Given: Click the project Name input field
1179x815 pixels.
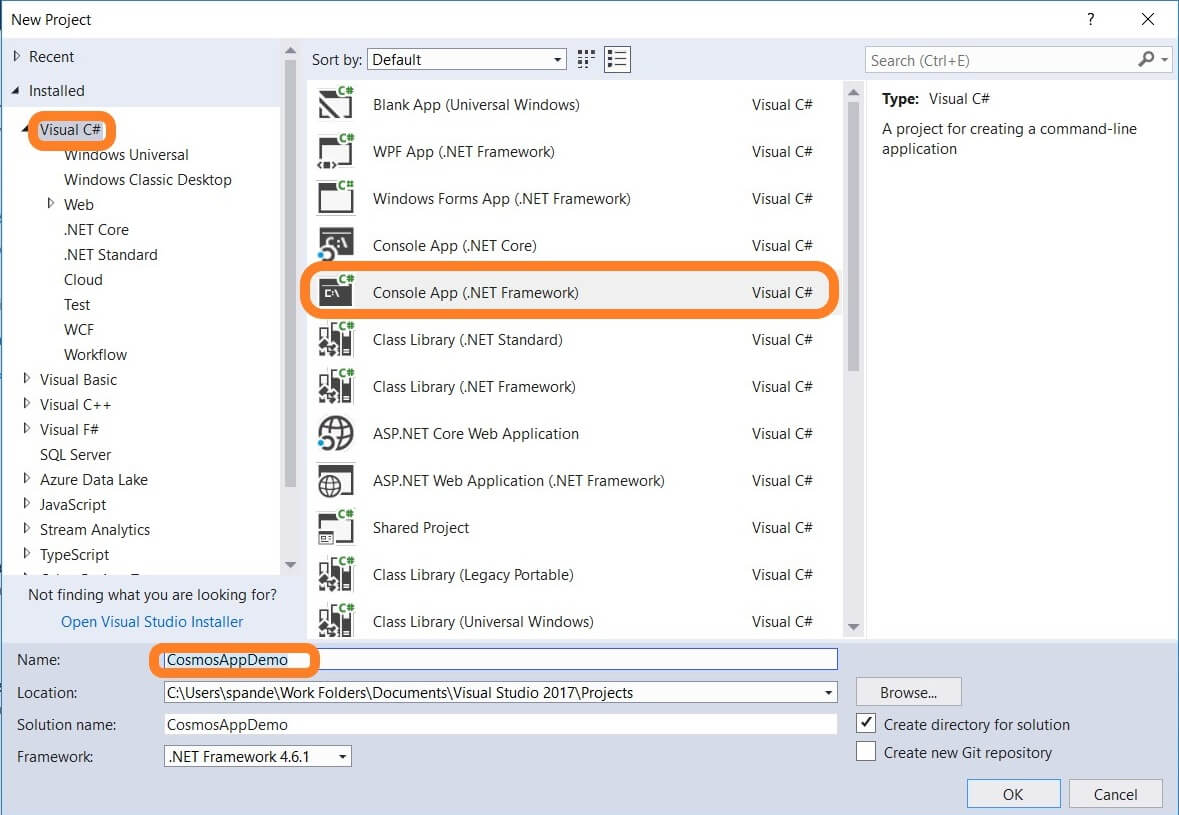Looking at the screenshot, I should click(x=500, y=659).
